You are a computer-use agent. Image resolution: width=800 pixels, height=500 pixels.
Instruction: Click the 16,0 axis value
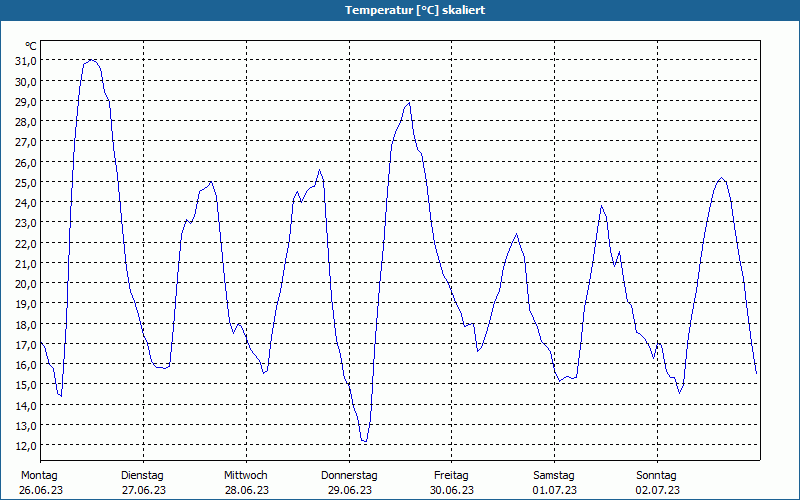[x=26, y=364]
